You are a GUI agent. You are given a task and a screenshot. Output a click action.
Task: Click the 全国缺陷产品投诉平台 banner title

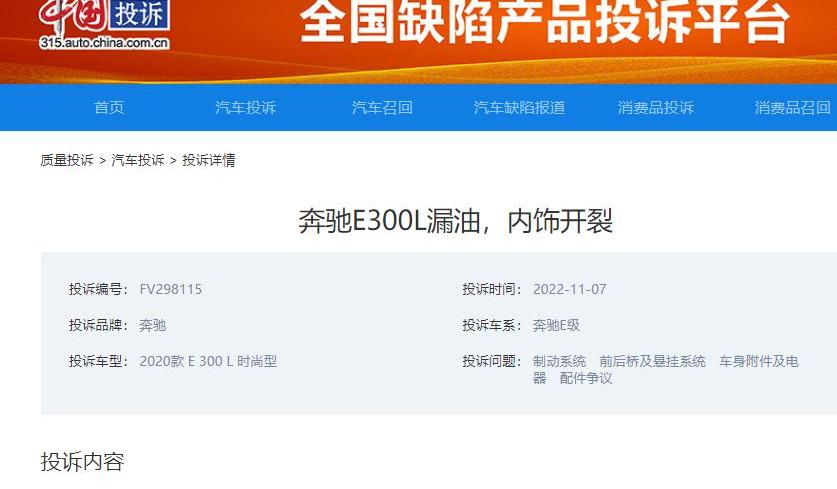tap(544, 22)
